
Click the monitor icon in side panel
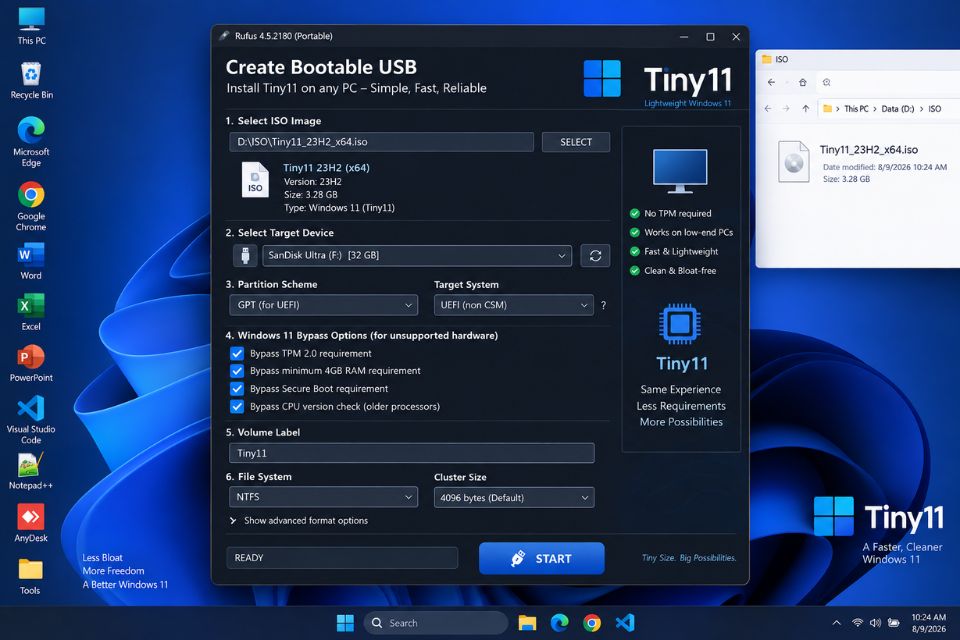680,170
